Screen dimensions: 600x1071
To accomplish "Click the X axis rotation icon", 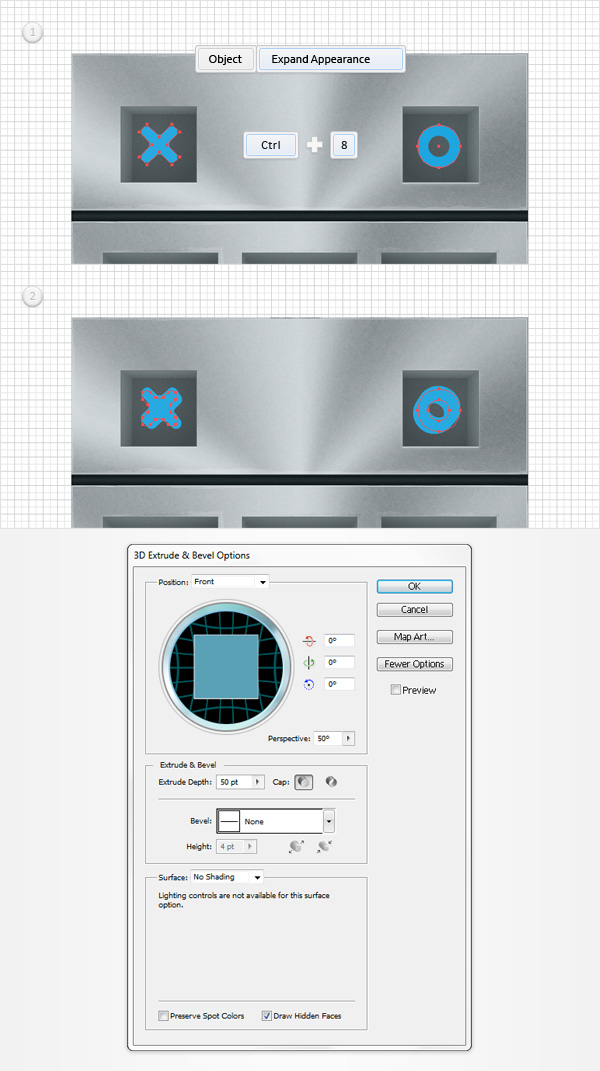I will (x=309, y=641).
